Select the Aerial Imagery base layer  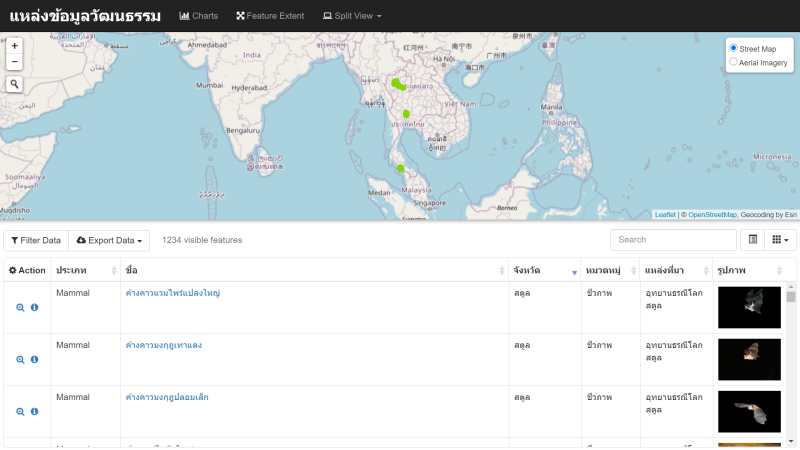coord(734,62)
